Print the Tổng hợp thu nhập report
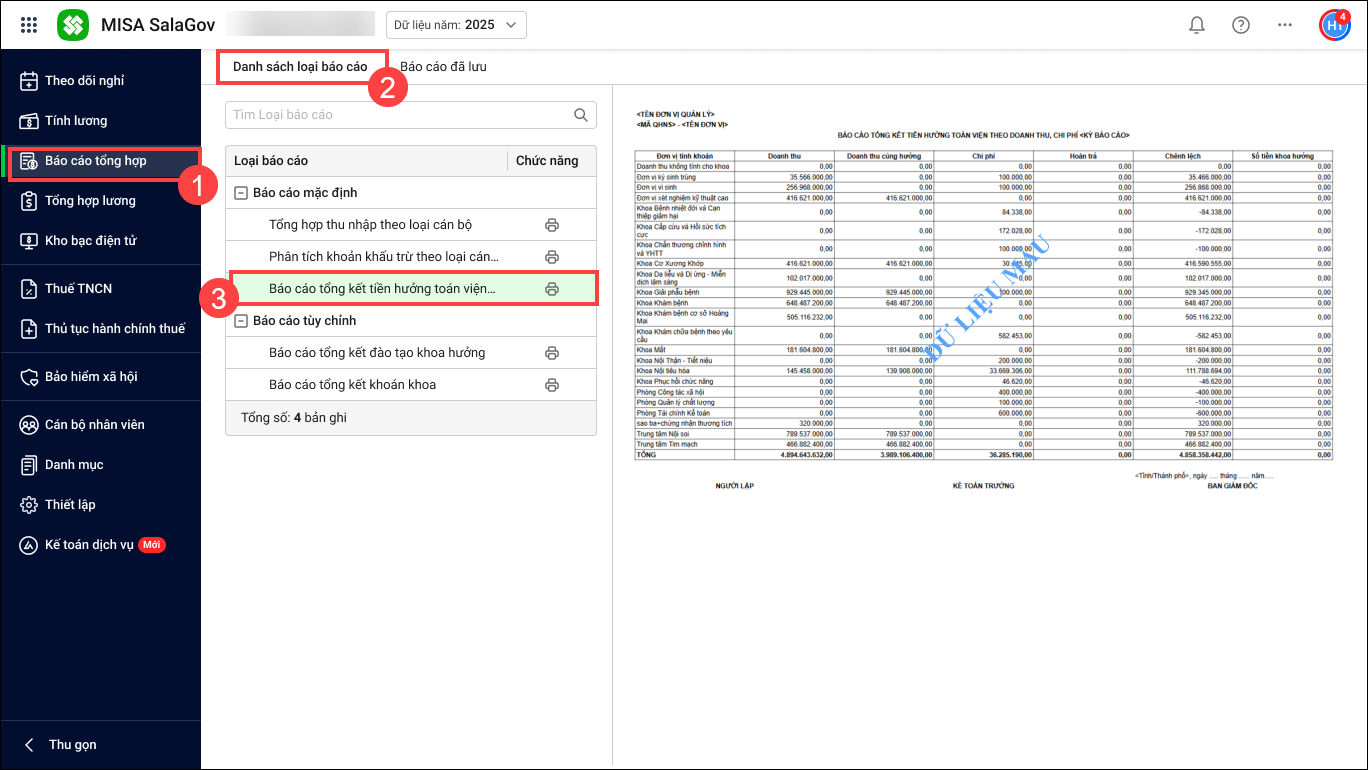The width and height of the screenshot is (1368, 770). coord(551,225)
